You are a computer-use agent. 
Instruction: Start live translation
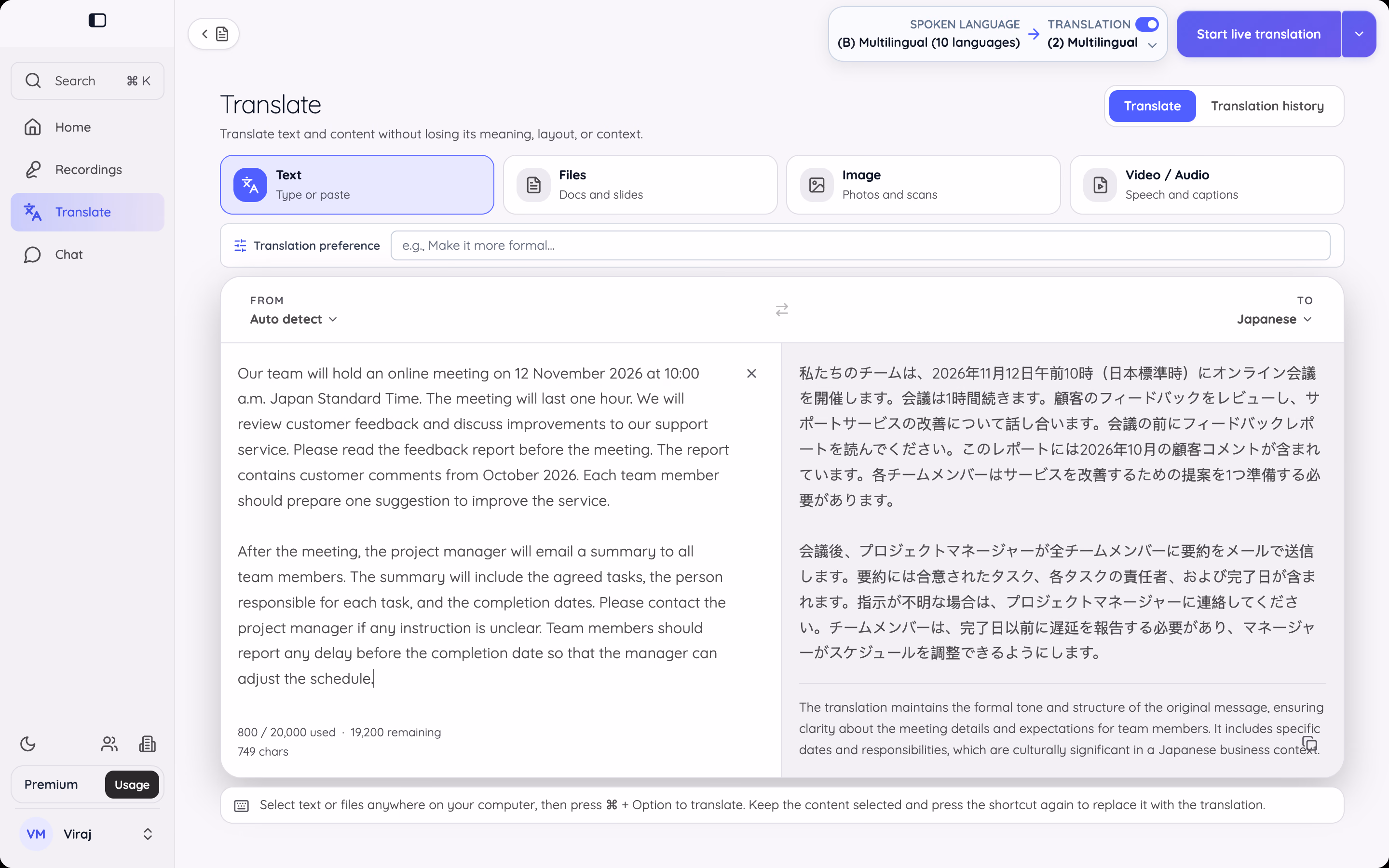[x=1259, y=34]
